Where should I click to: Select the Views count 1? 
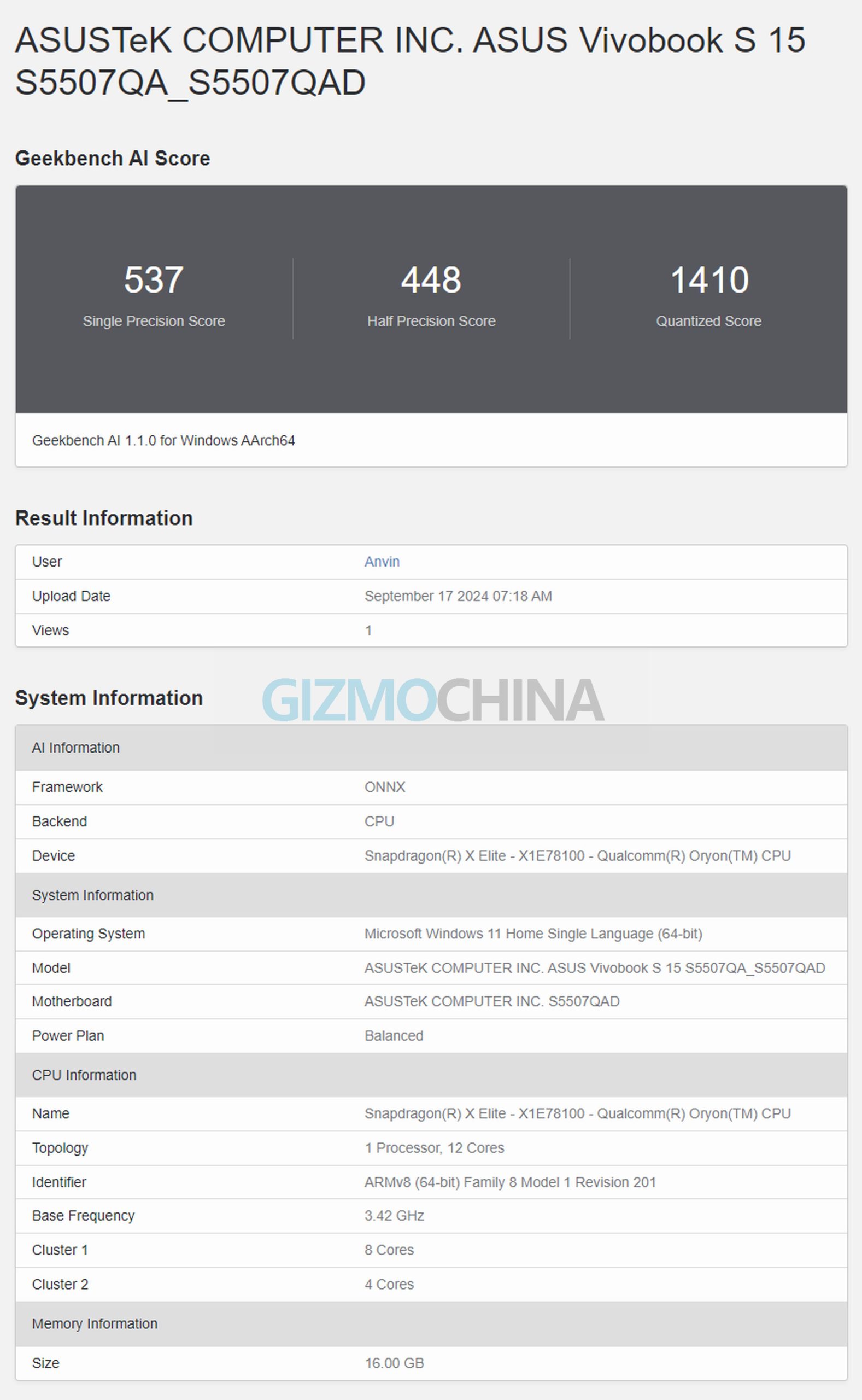368,630
